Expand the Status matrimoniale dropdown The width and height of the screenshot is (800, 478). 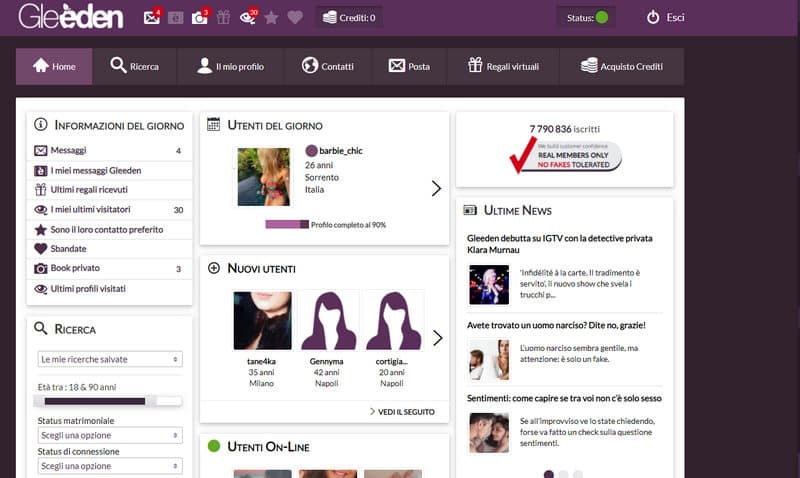(x=109, y=435)
